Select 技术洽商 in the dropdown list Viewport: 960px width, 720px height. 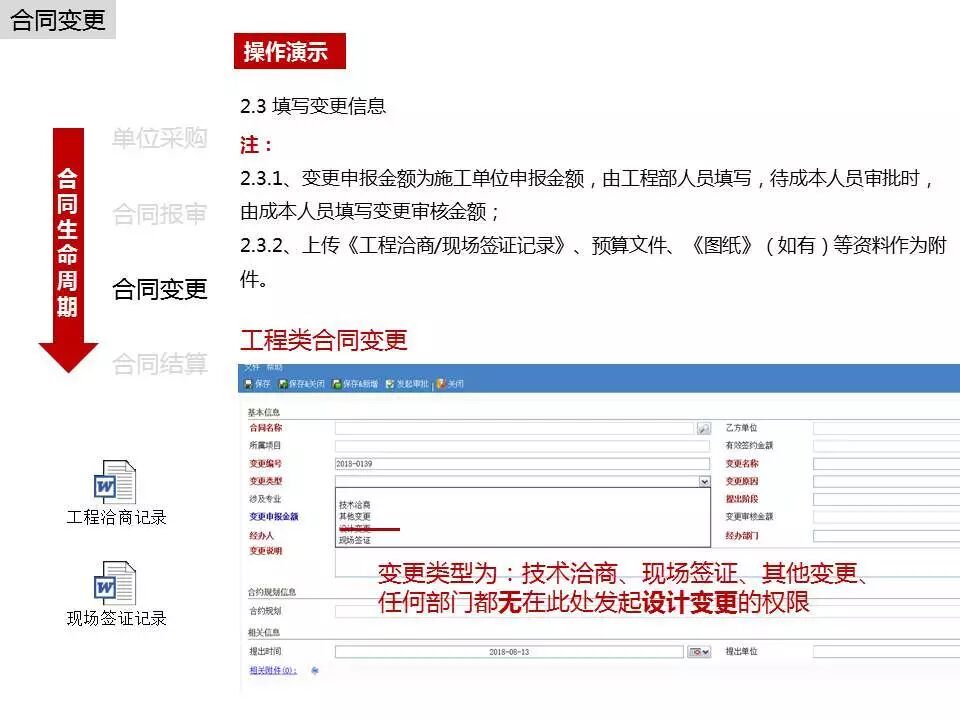tap(354, 505)
